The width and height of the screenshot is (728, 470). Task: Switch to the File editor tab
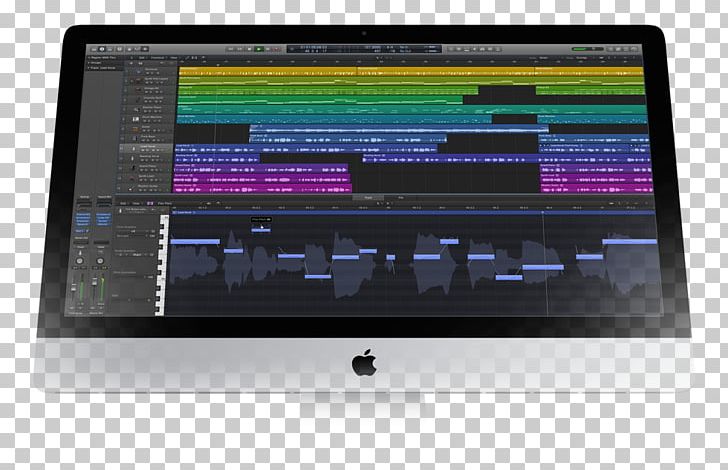coord(401,197)
